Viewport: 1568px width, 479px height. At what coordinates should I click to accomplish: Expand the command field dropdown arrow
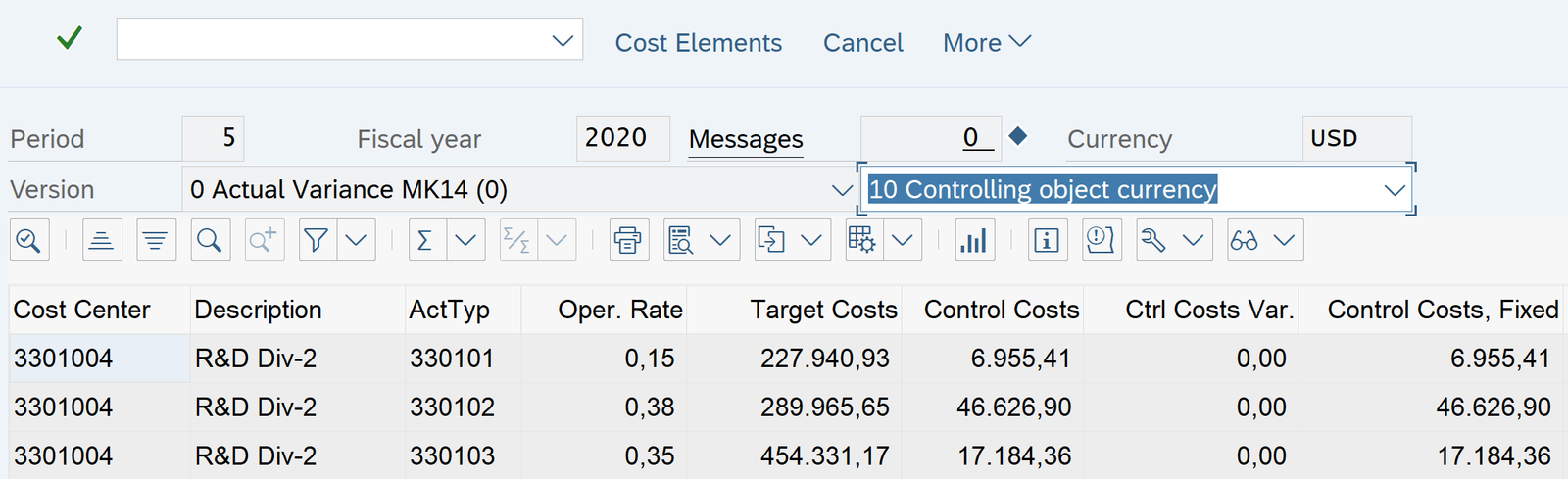563,41
